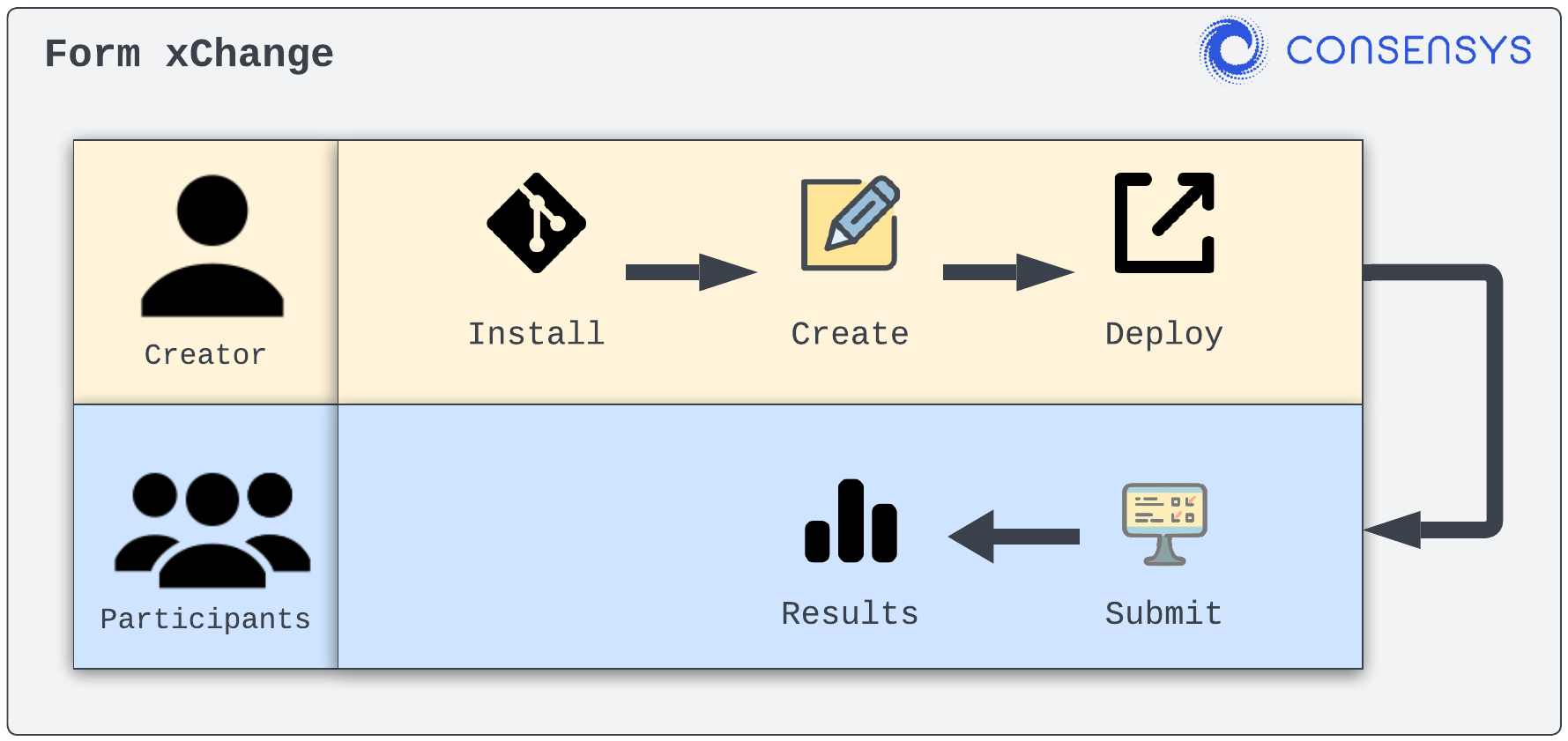
Task: Click the Deploy label text
Action: click(1163, 334)
